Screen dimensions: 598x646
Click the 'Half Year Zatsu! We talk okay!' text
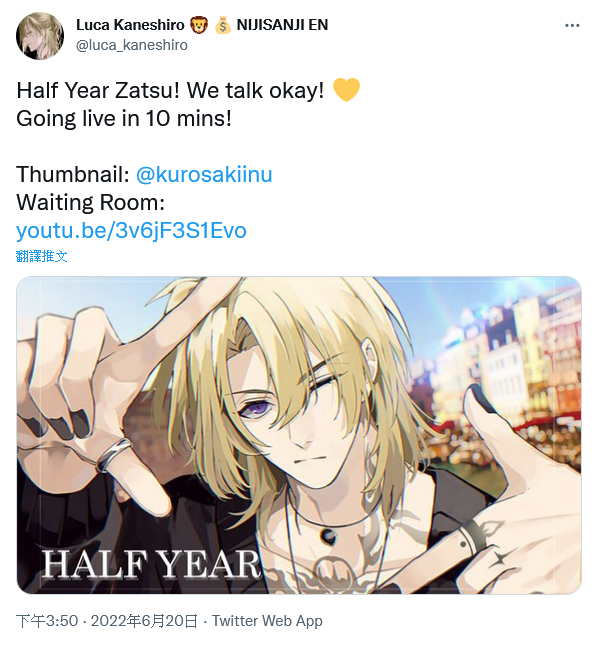tap(170, 90)
